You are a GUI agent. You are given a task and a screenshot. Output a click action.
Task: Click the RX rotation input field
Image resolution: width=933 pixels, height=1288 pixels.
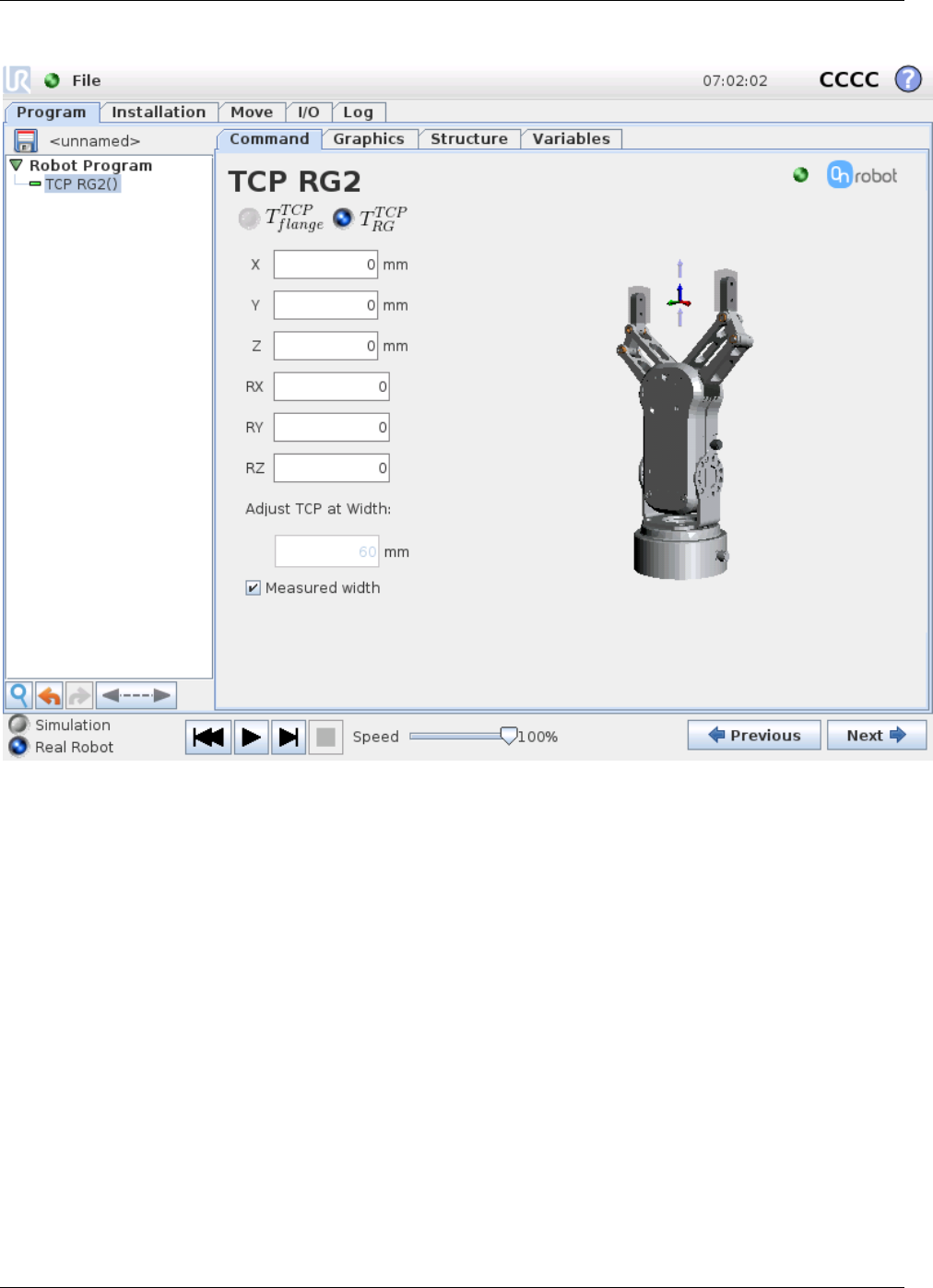[331, 386]
